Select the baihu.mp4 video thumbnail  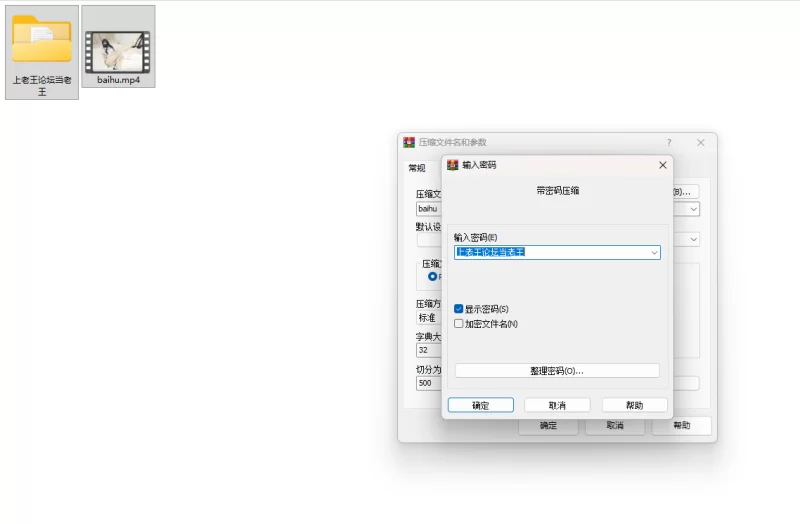118,40
